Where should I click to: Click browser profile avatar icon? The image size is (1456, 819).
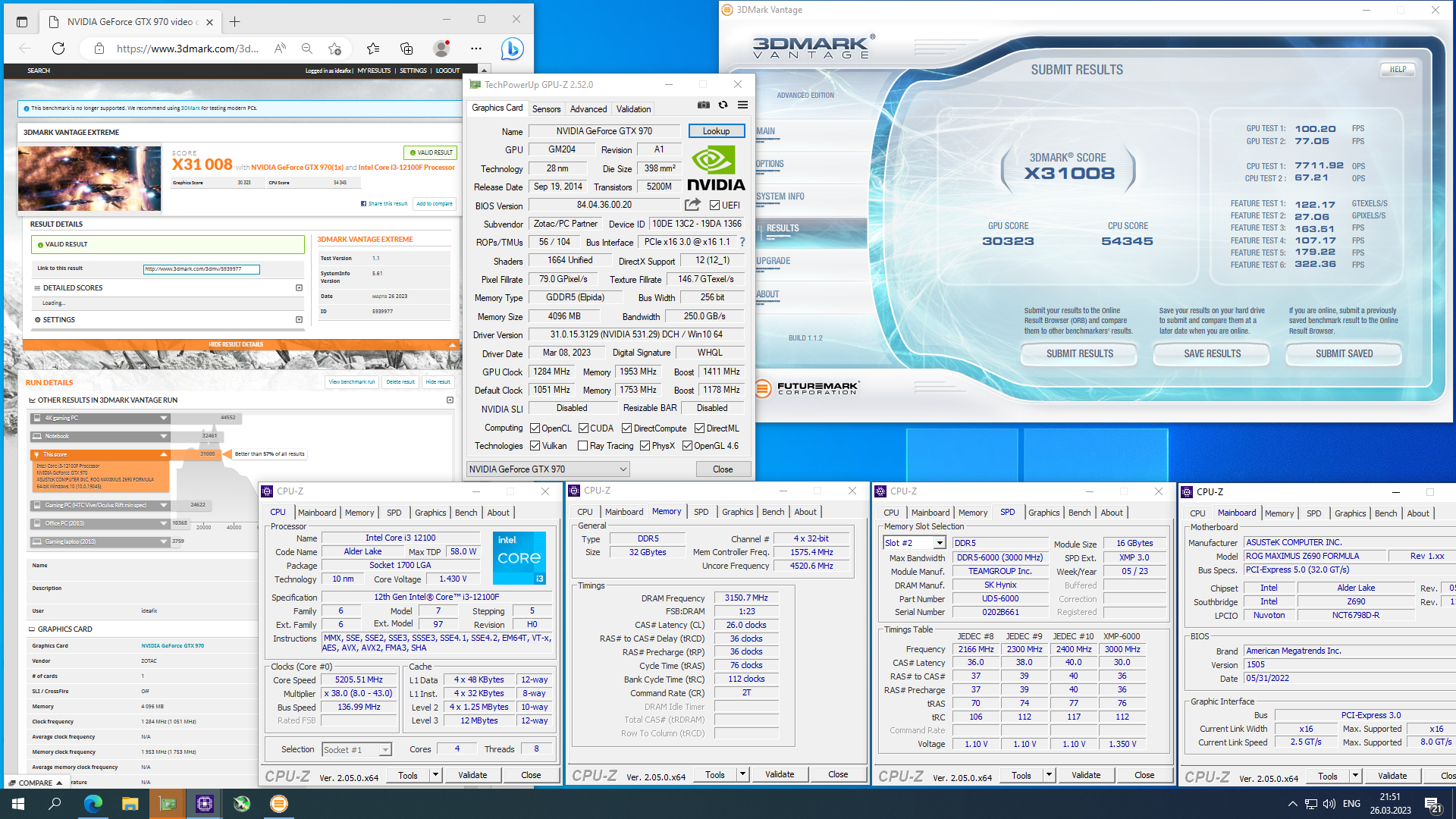[x=441, y=49]
